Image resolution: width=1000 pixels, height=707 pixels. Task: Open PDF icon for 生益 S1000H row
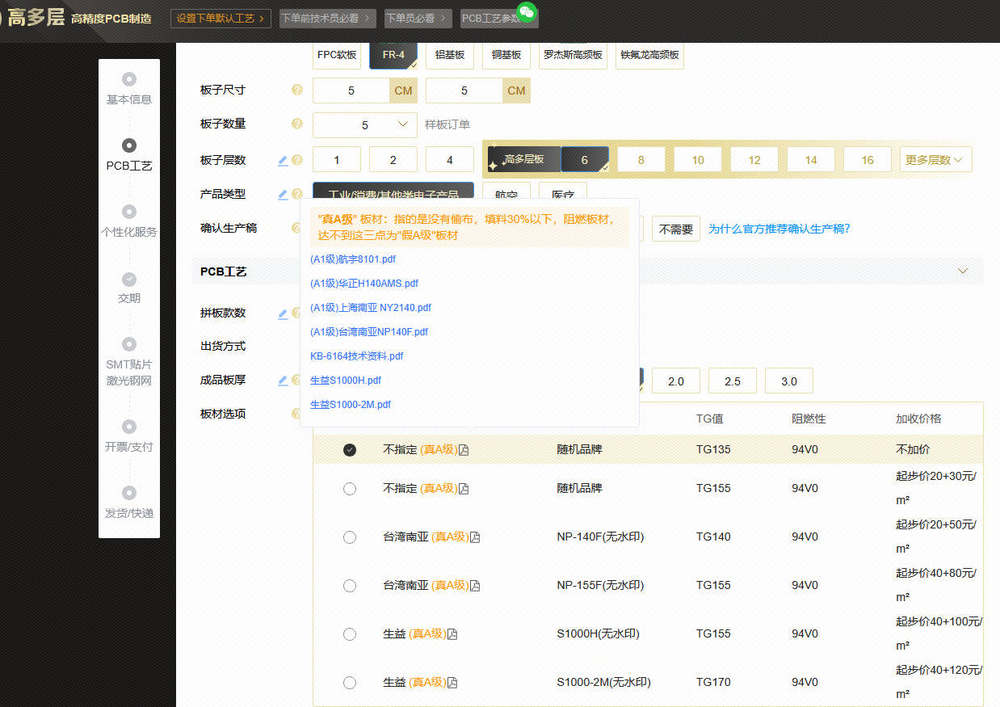(x=452, y=634)
